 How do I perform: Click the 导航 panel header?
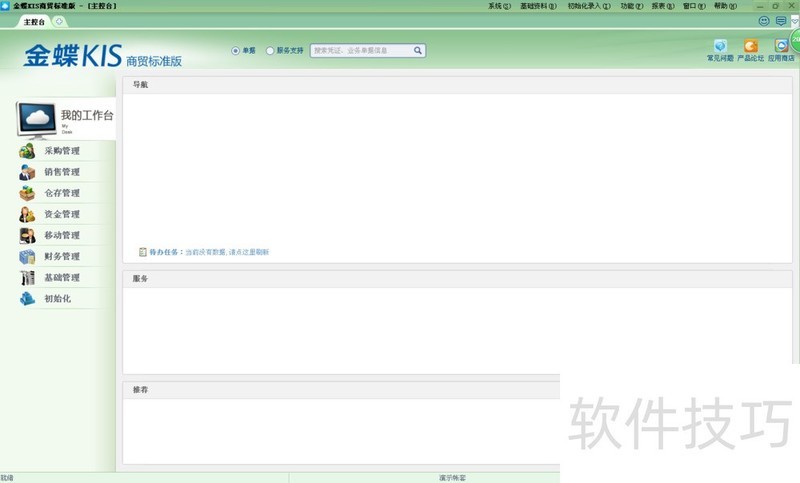point(457,85)
